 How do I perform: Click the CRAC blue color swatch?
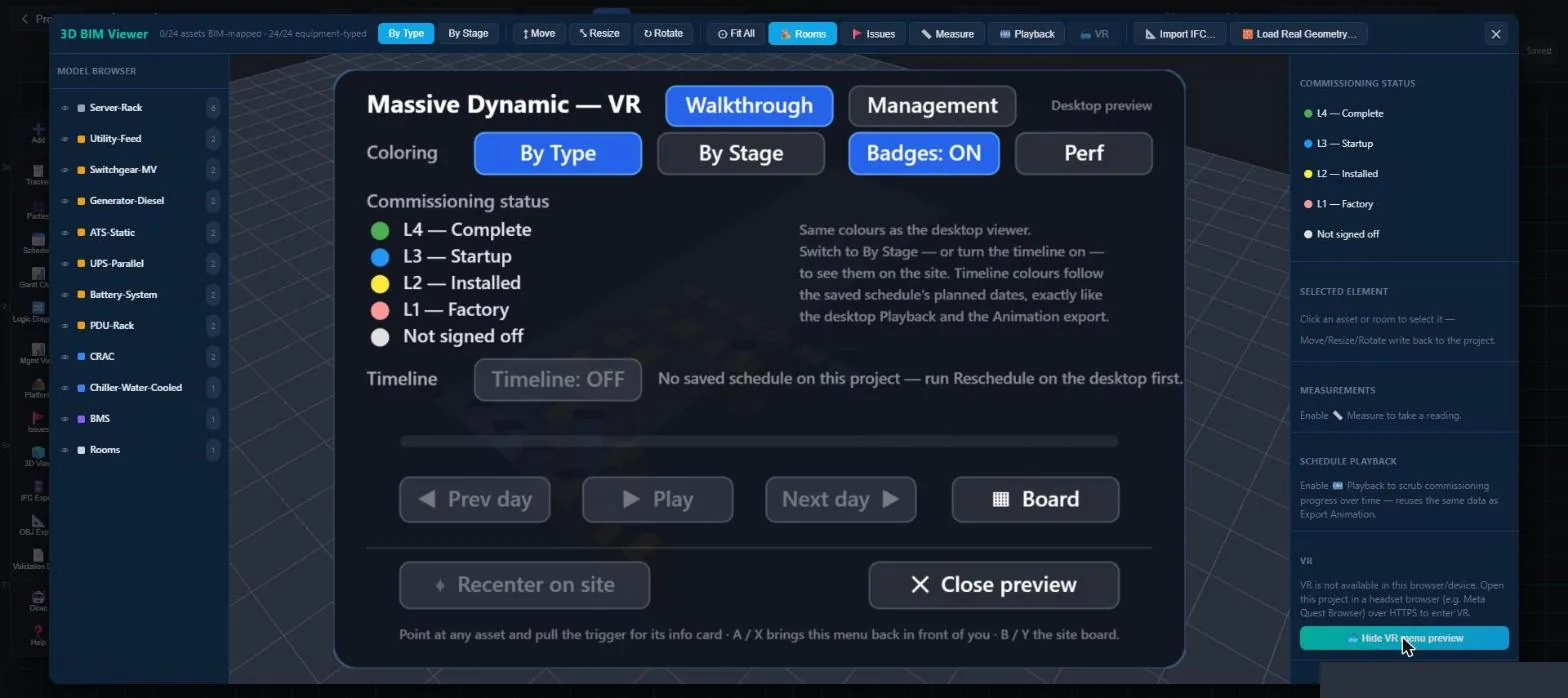pos(81,357)
